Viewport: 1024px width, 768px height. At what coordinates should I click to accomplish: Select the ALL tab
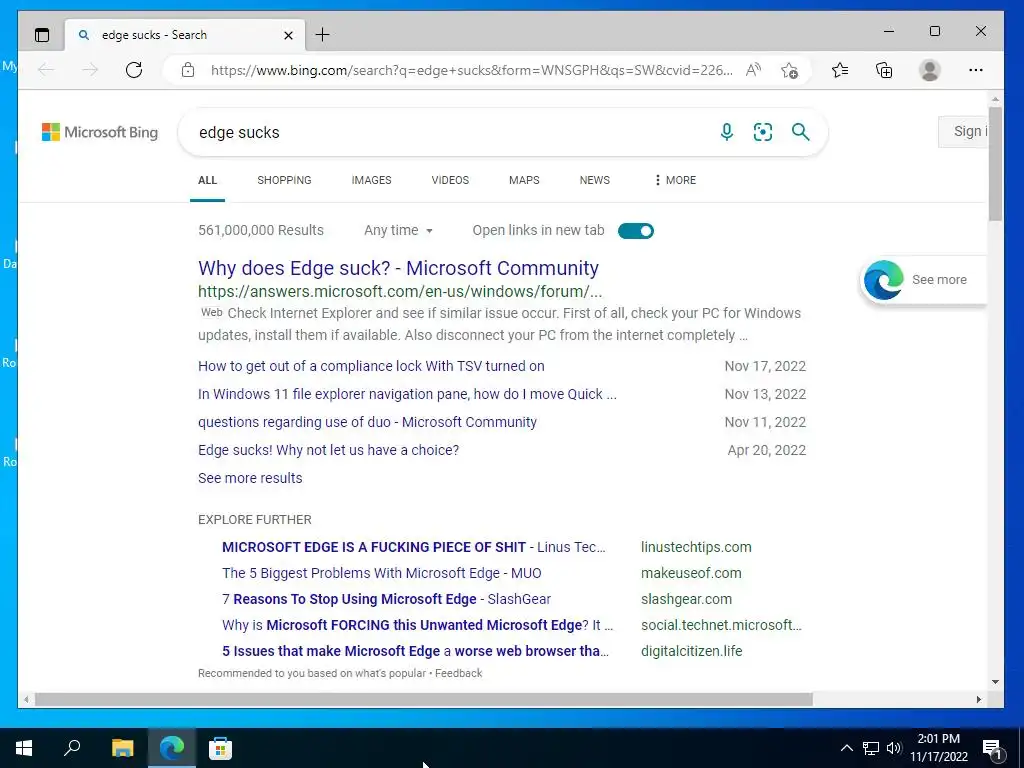pyautogui.click(x=208, y=180)
